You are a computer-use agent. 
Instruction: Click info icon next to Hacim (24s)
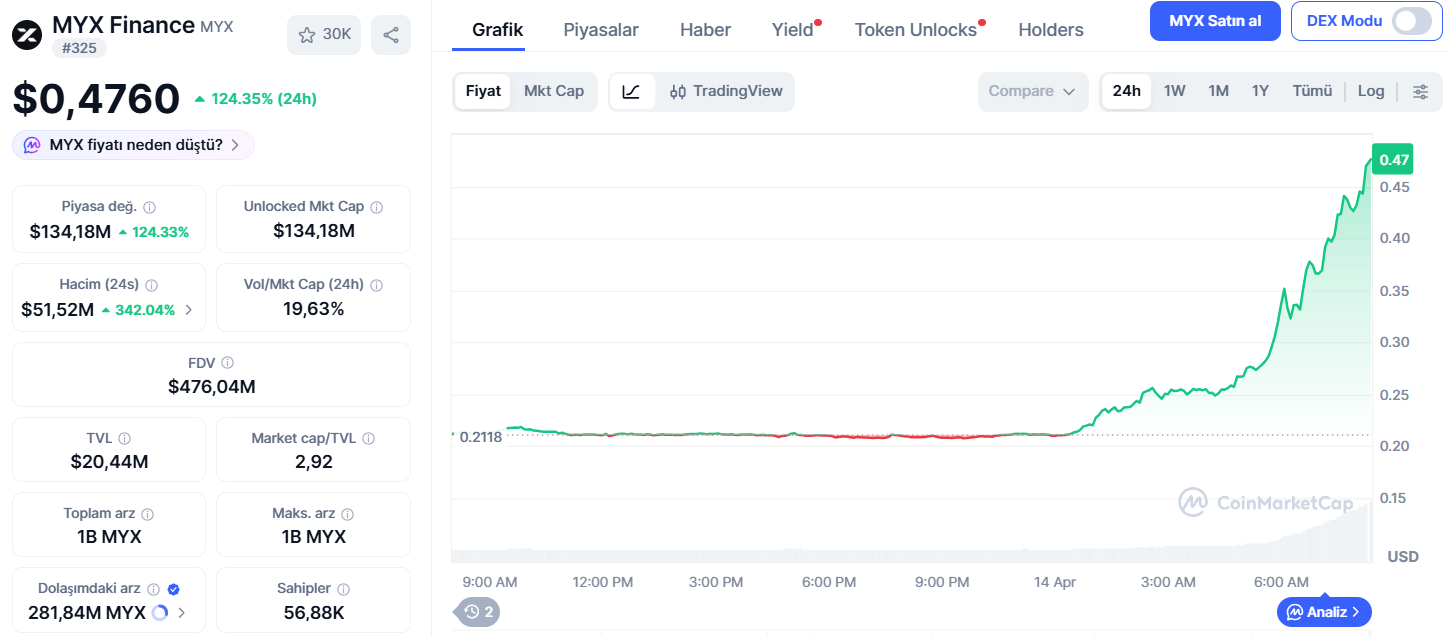point(151,285)
